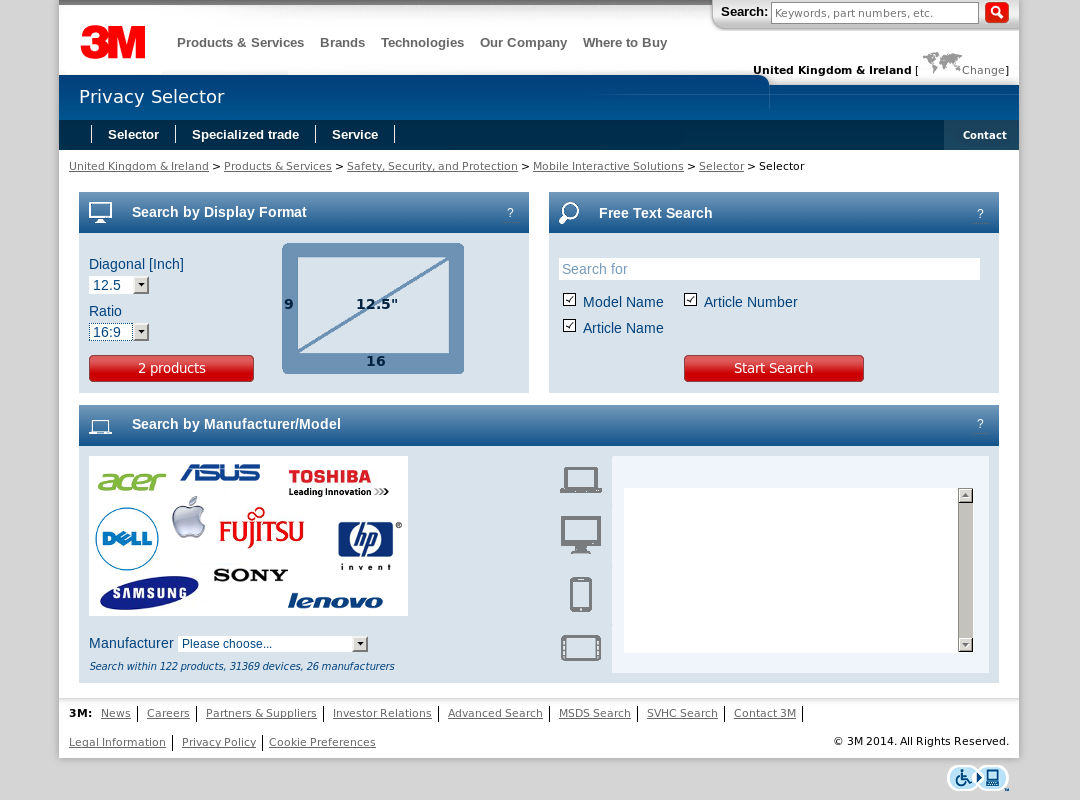This screenshot has width=1080, height=800.
Task: Open the Careers footer link
Action: [168, 713]
